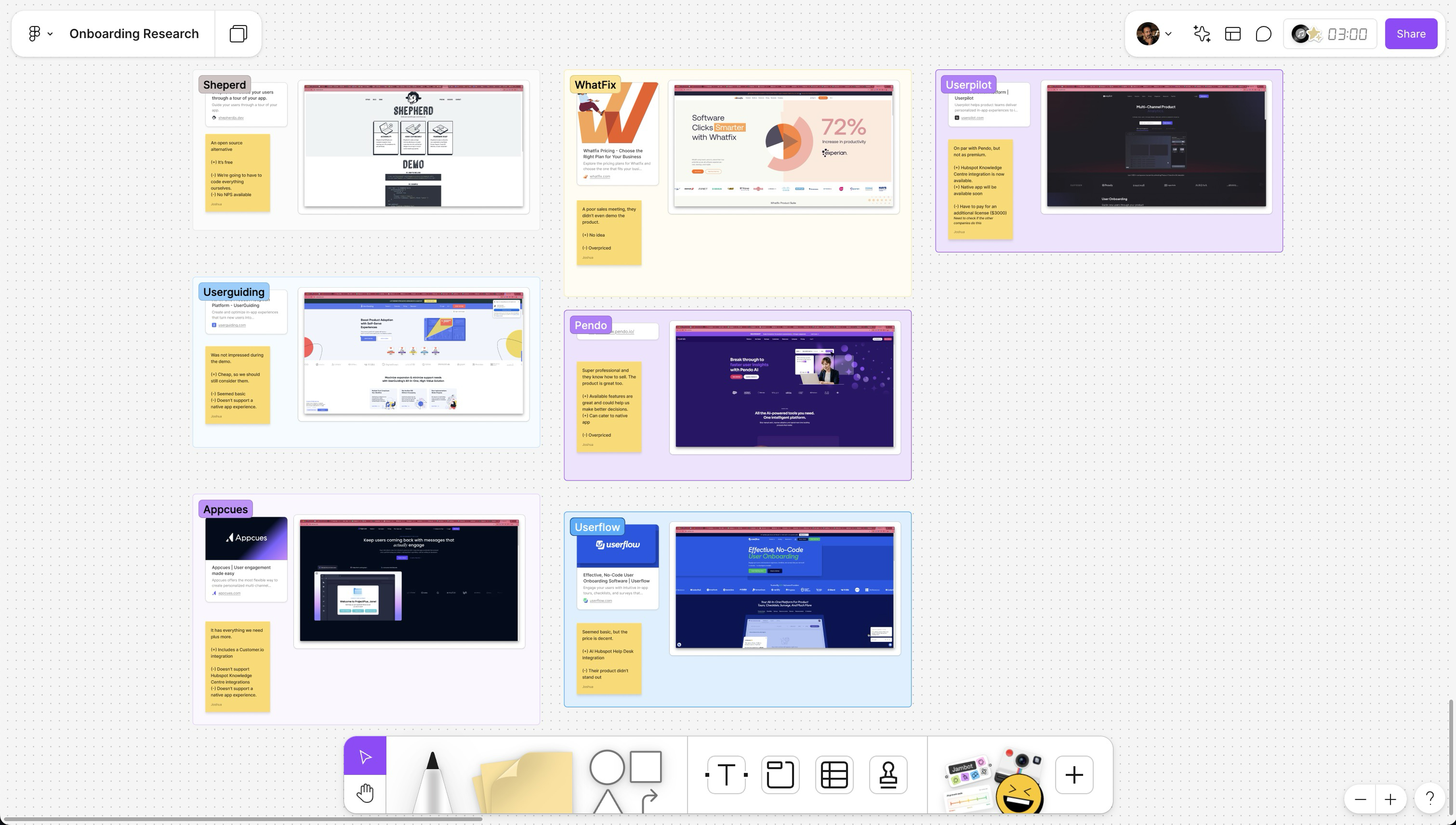This screenshot has height=825, width=1456.
Task: Select the Sheperd section label
Action: click(x=225, y=84)
